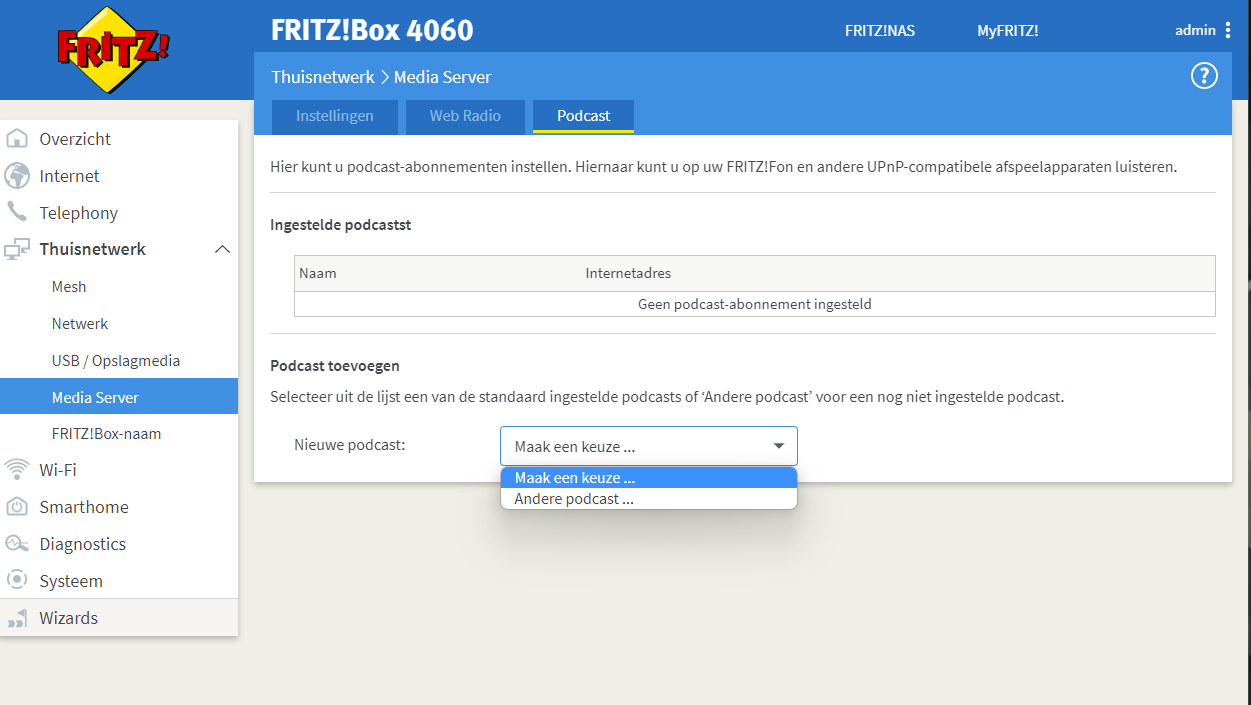
Task: Switch to the Web Radio tab
Action: point(465,116)
